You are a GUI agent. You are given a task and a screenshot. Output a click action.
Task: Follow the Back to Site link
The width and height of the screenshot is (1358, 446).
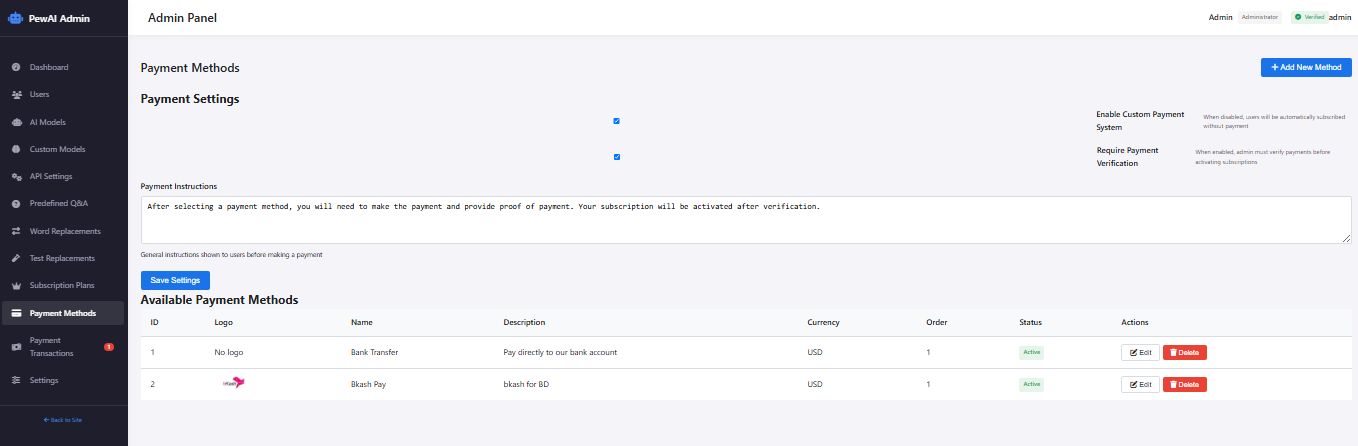pyautogui.click(x=63, y=420)
